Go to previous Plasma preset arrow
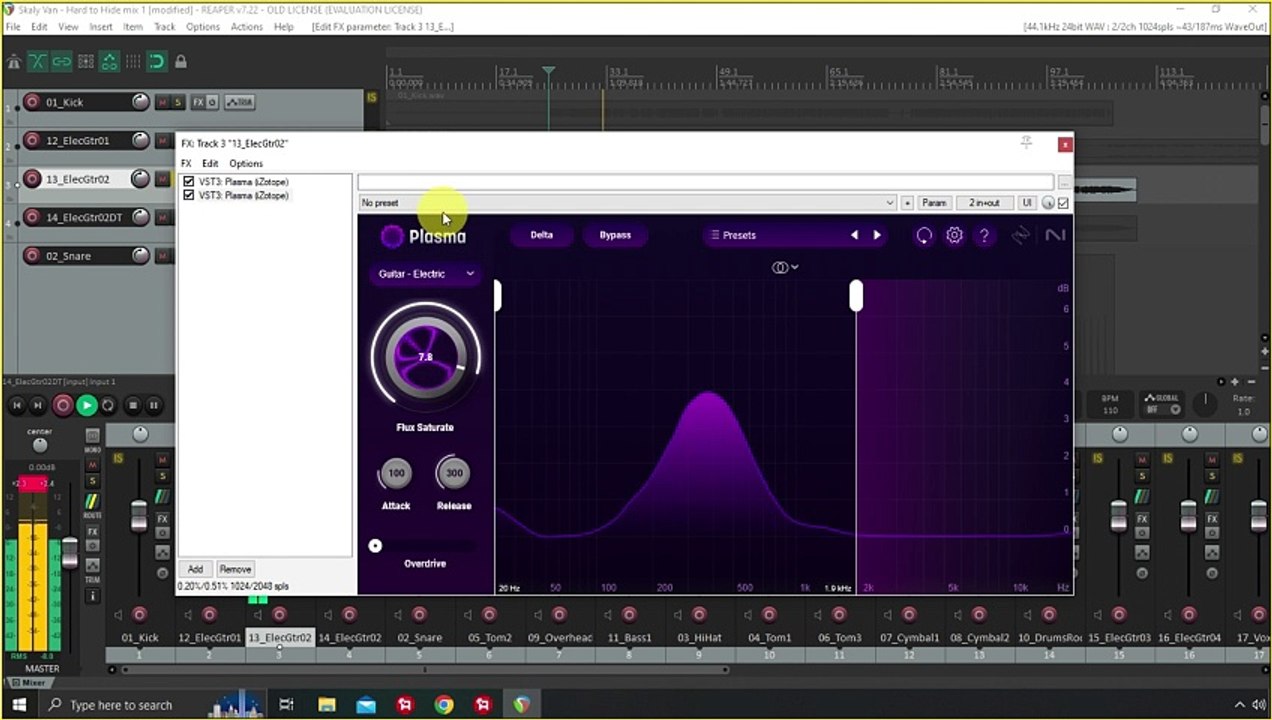Screen dimensions: 1272x720 (x=854, y=235)
